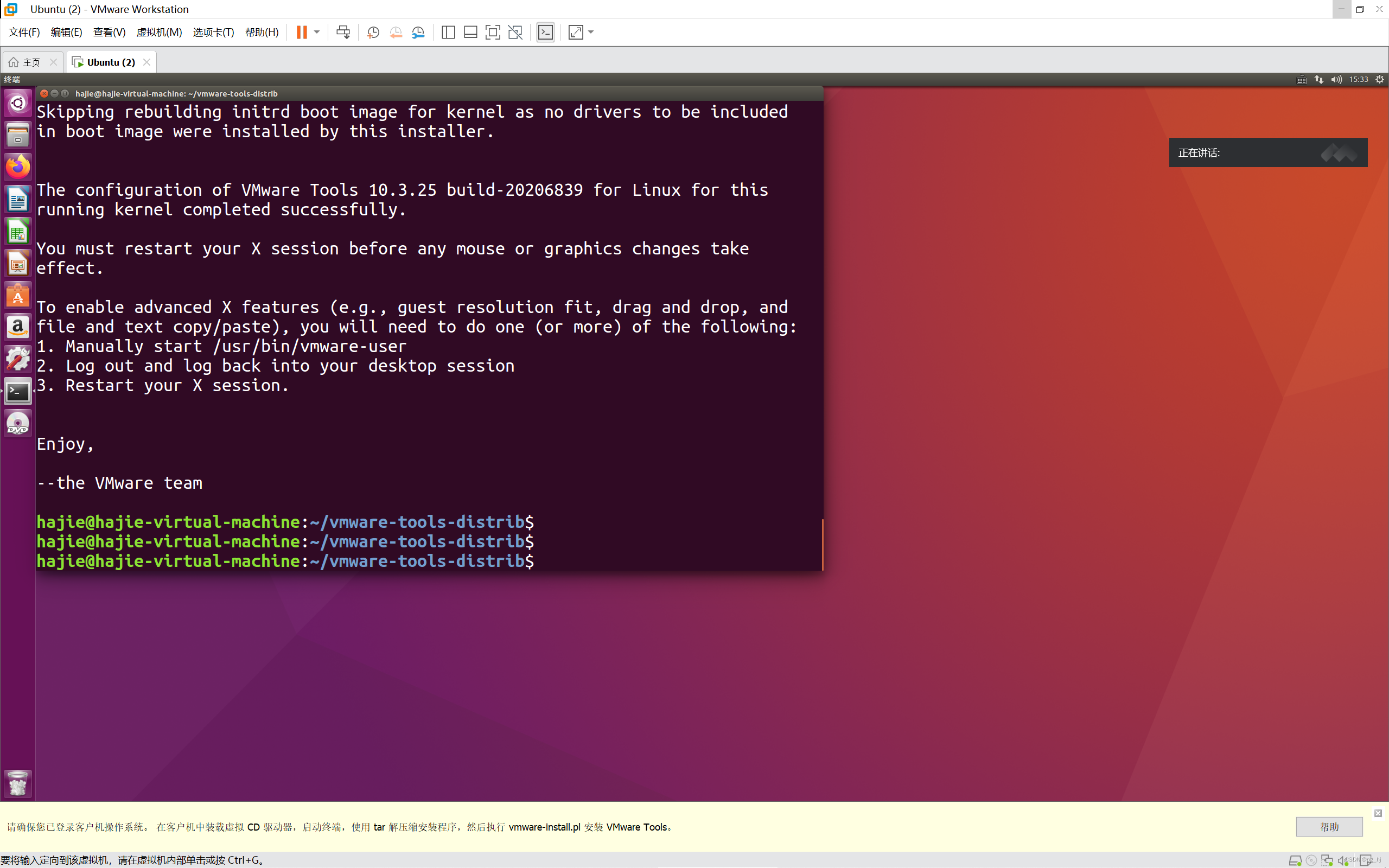
Task: Take a new snapshot of the virtual machine
Action: click(373, 32)
